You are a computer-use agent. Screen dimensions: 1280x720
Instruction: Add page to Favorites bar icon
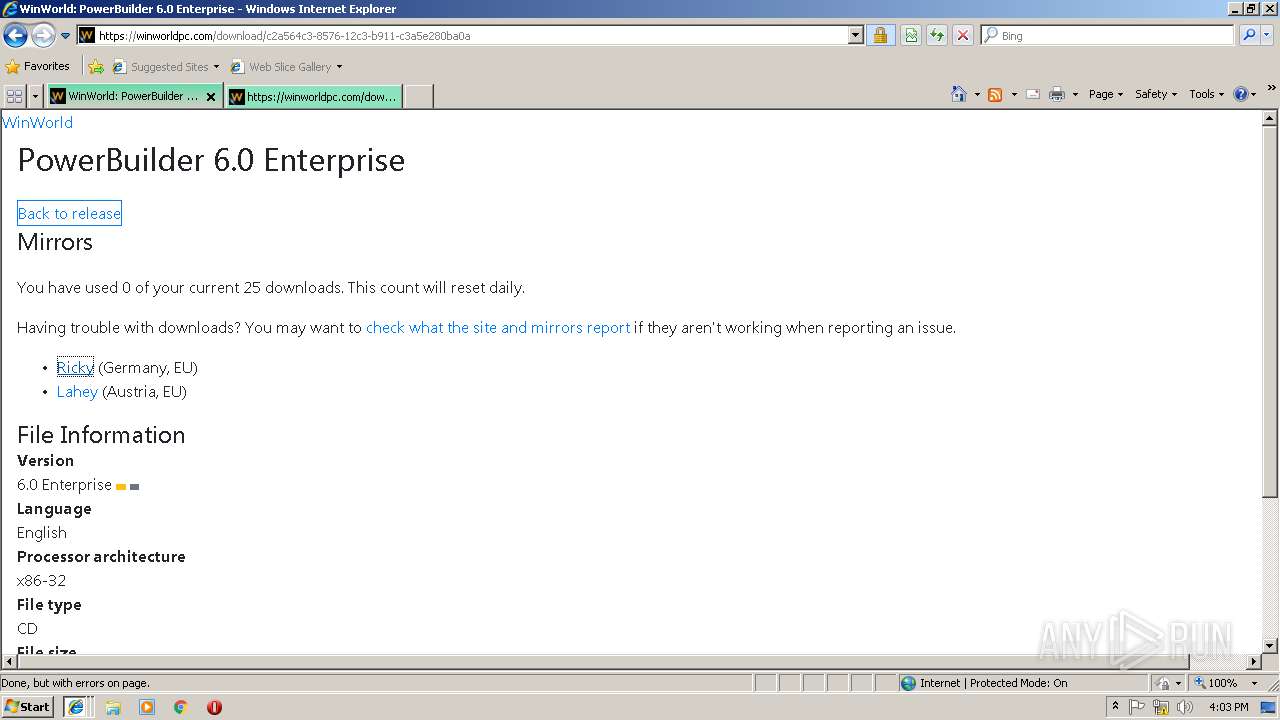(x=96, y=67)
